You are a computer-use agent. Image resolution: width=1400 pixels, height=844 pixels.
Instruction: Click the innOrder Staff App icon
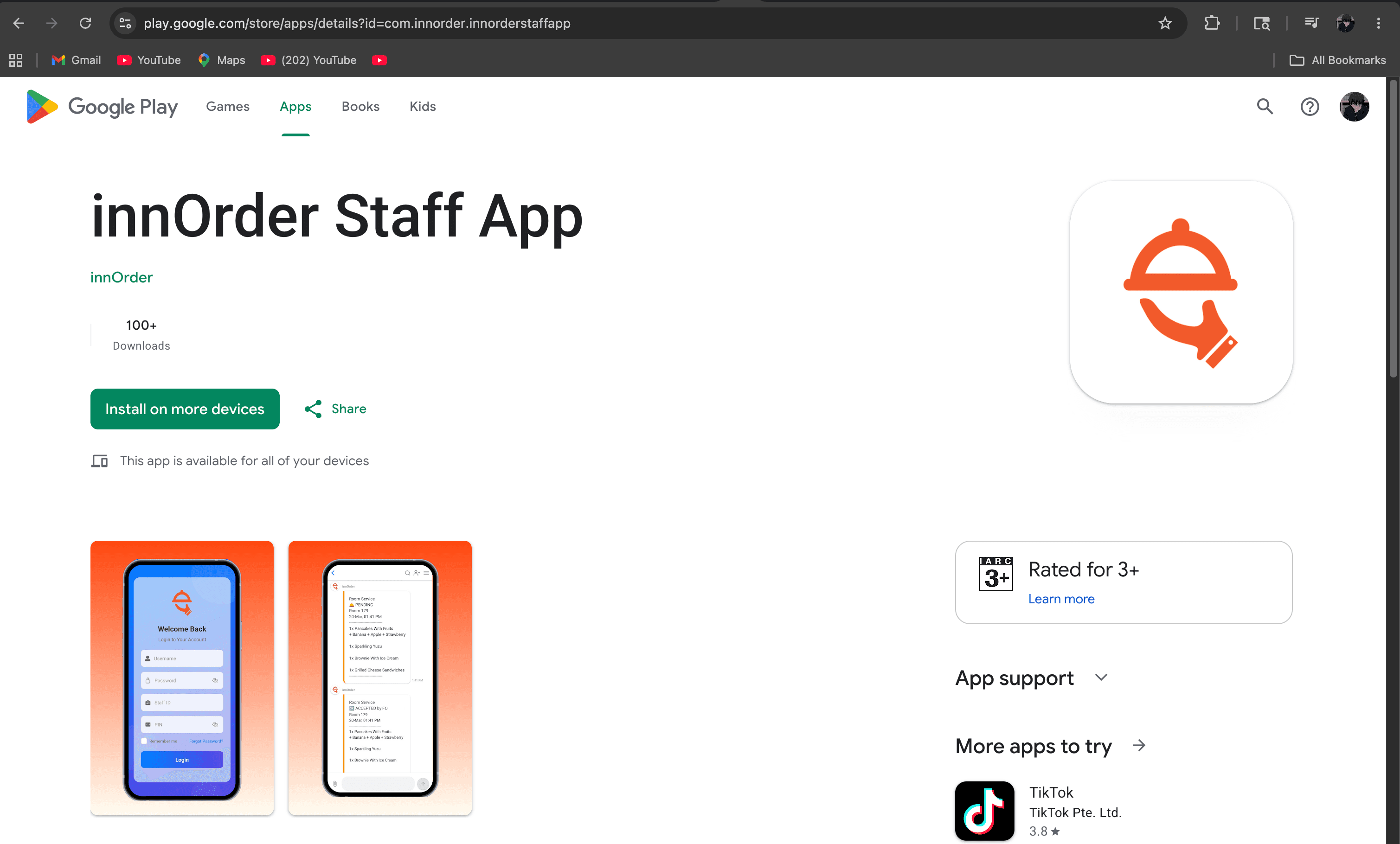1181,293
